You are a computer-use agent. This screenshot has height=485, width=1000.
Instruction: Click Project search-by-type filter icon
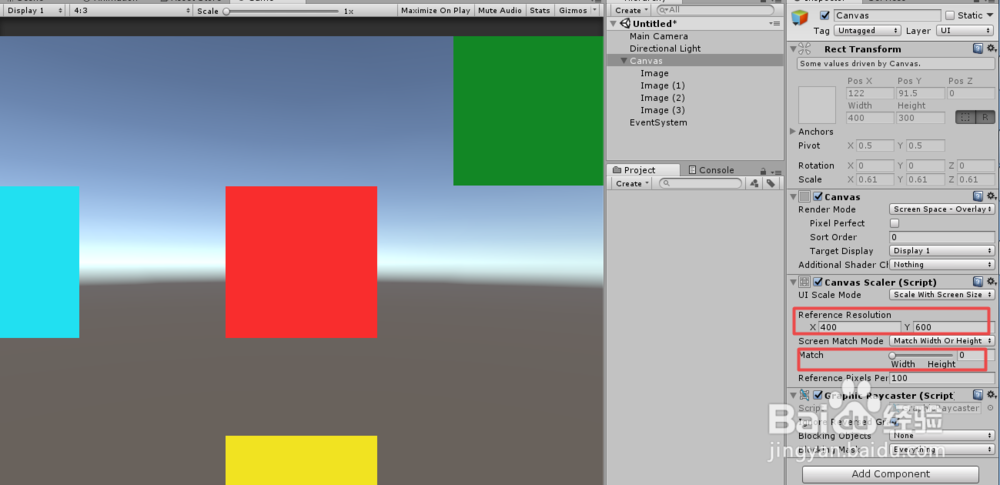pos(754,183)
